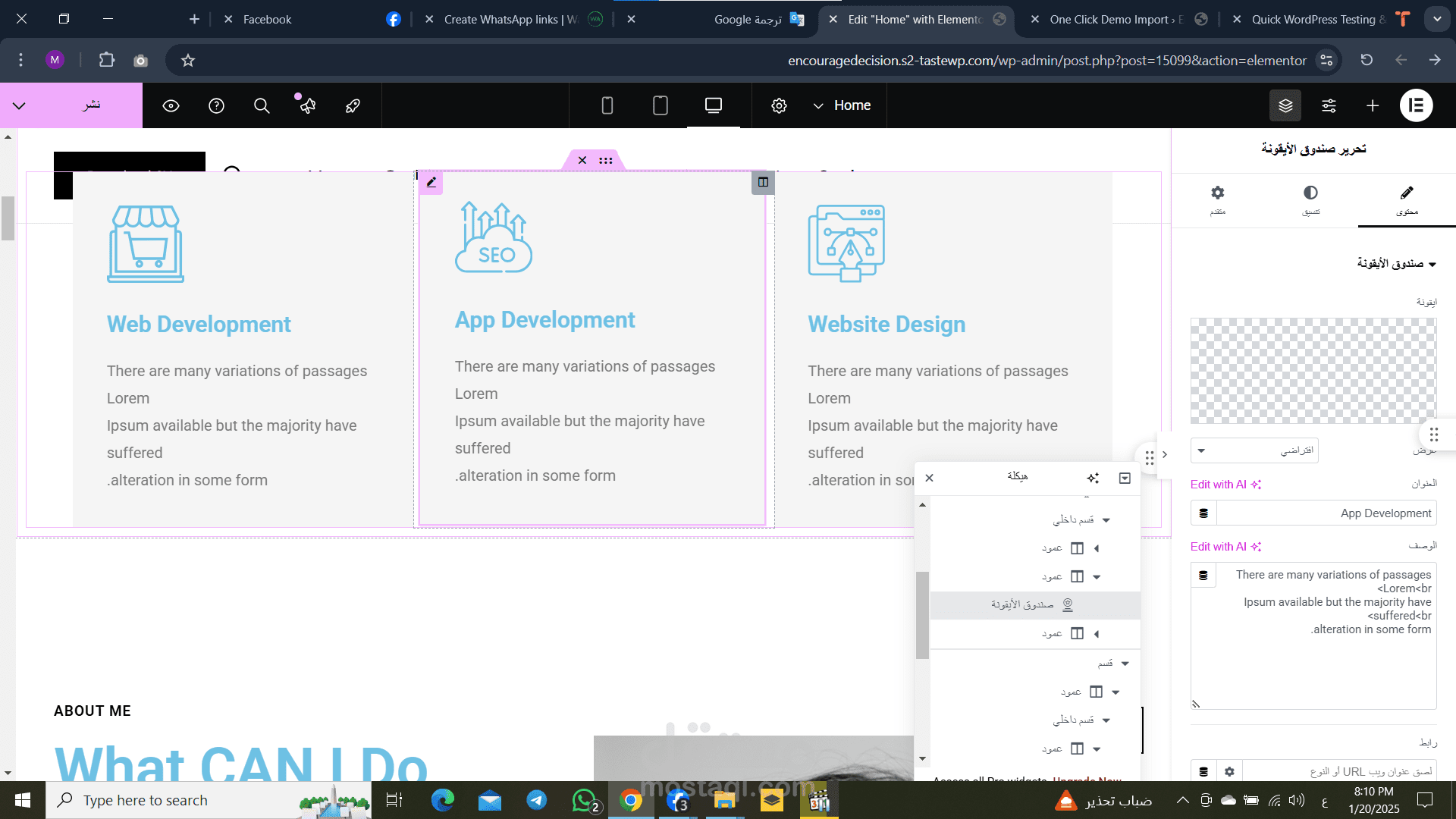
Task: Click the App Development title field
Action: pos(1326,513)
